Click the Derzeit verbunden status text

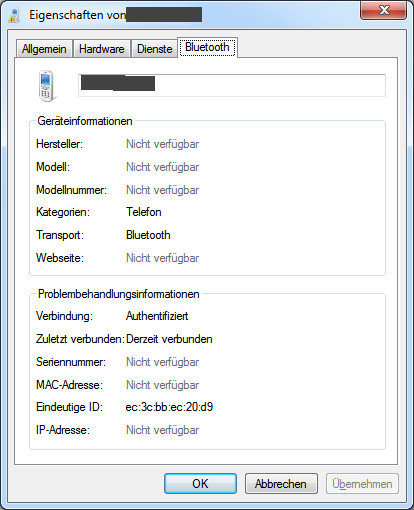169,339
